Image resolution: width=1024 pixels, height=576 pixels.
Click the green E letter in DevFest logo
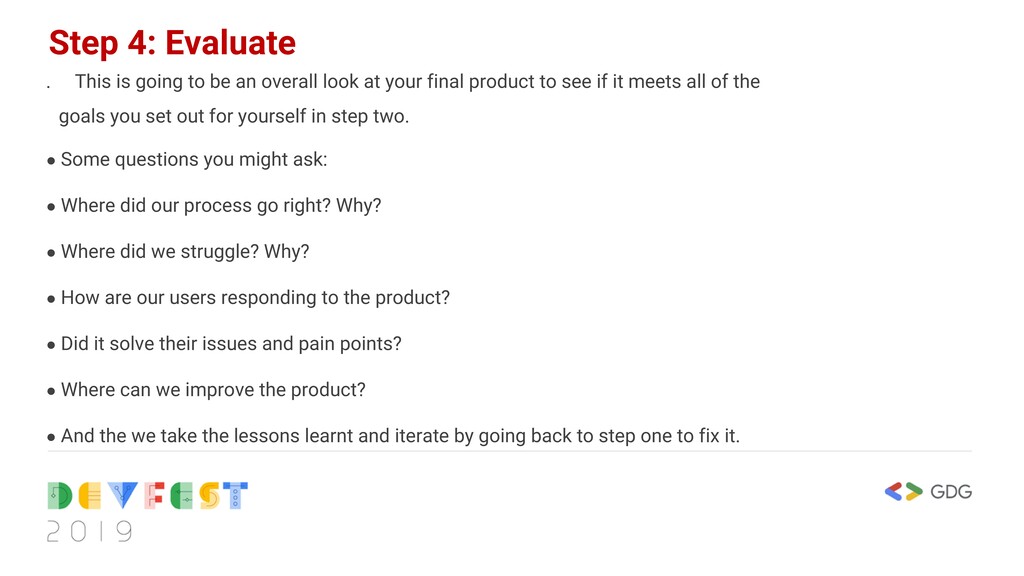click(x=182, y=496)
